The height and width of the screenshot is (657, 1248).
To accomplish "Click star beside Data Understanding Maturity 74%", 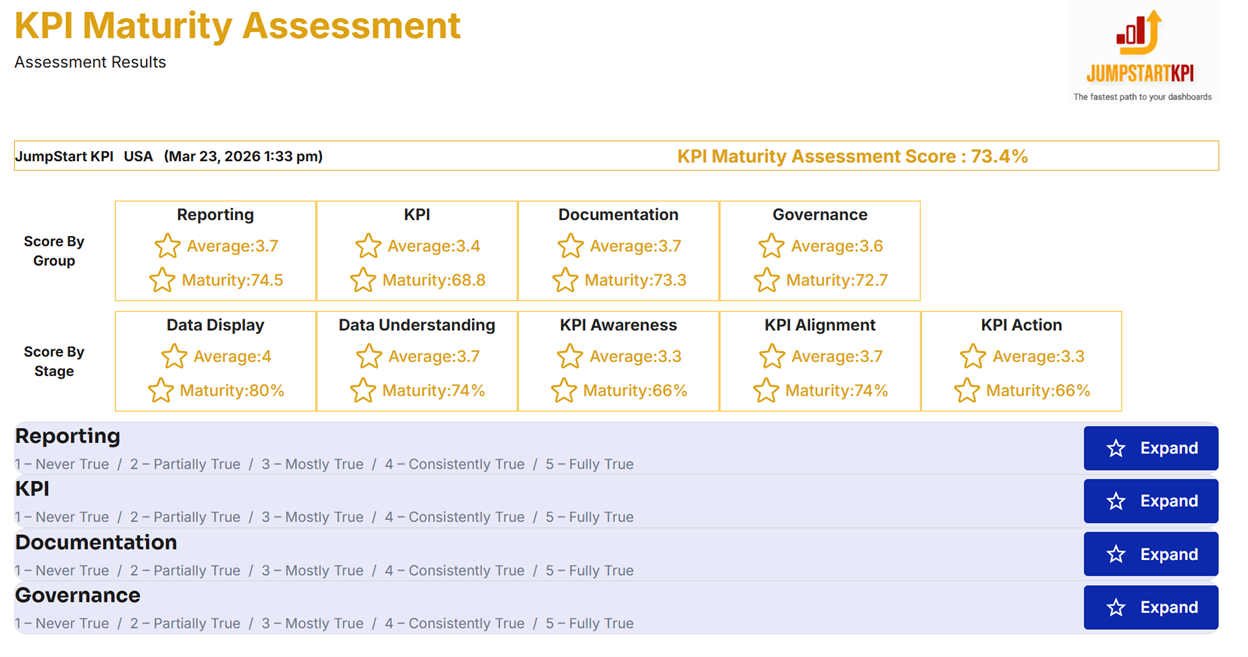I will pyautogui.click(x=363, y=390).
